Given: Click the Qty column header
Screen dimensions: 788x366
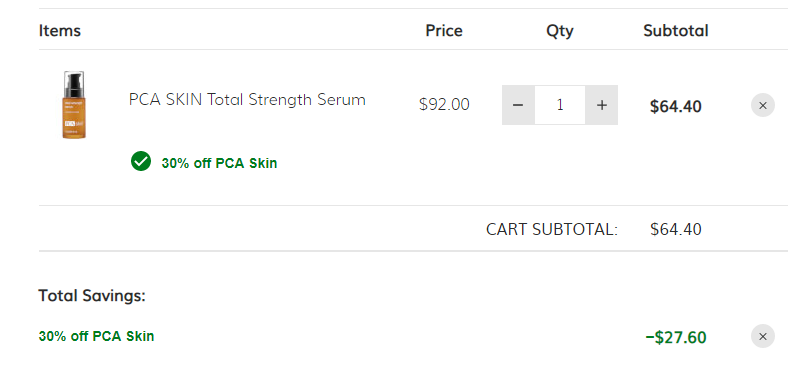Looking at the screenshot, I should [x=560, y=31].
